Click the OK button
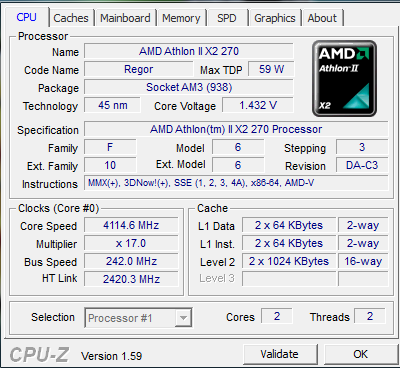Image resolution: width=400 pixels, height=368 pixels. (361, 354)
